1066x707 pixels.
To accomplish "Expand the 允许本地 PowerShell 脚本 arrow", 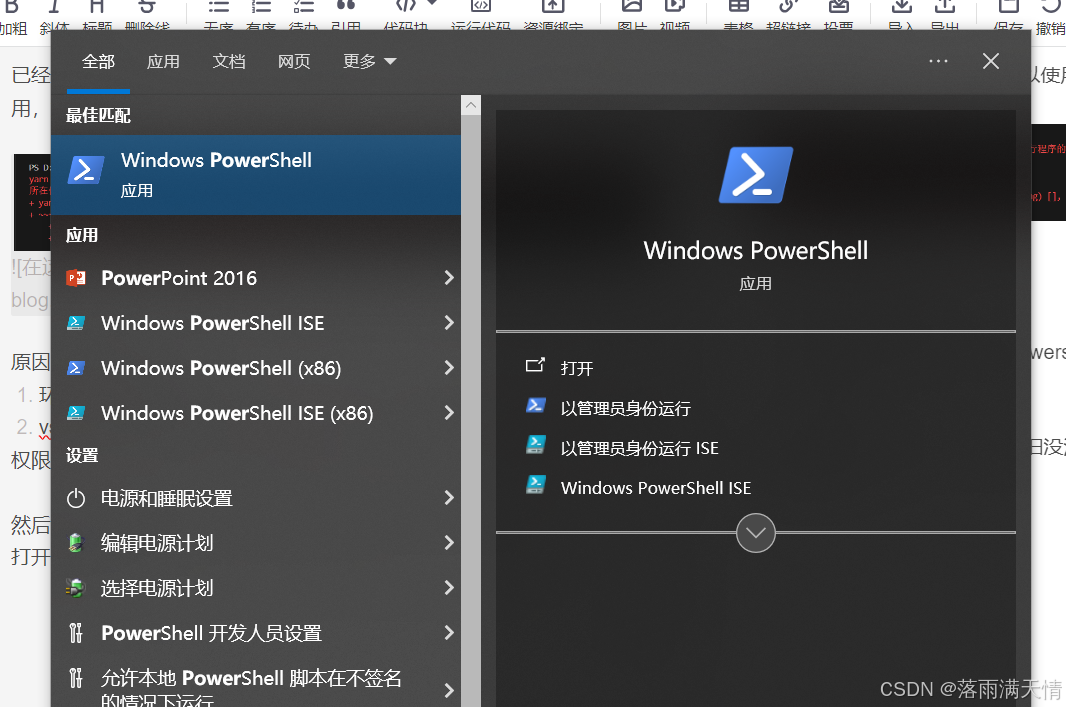I will point(449,690).
